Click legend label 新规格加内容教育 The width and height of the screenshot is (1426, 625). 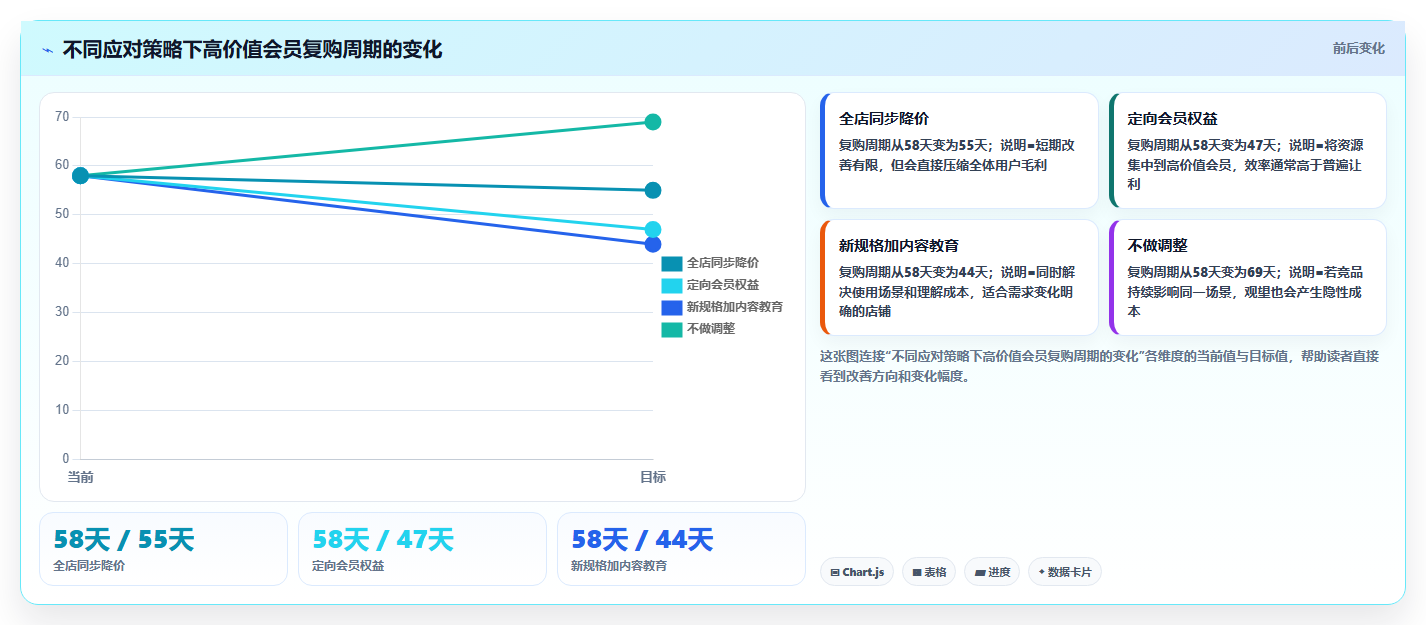735,307
